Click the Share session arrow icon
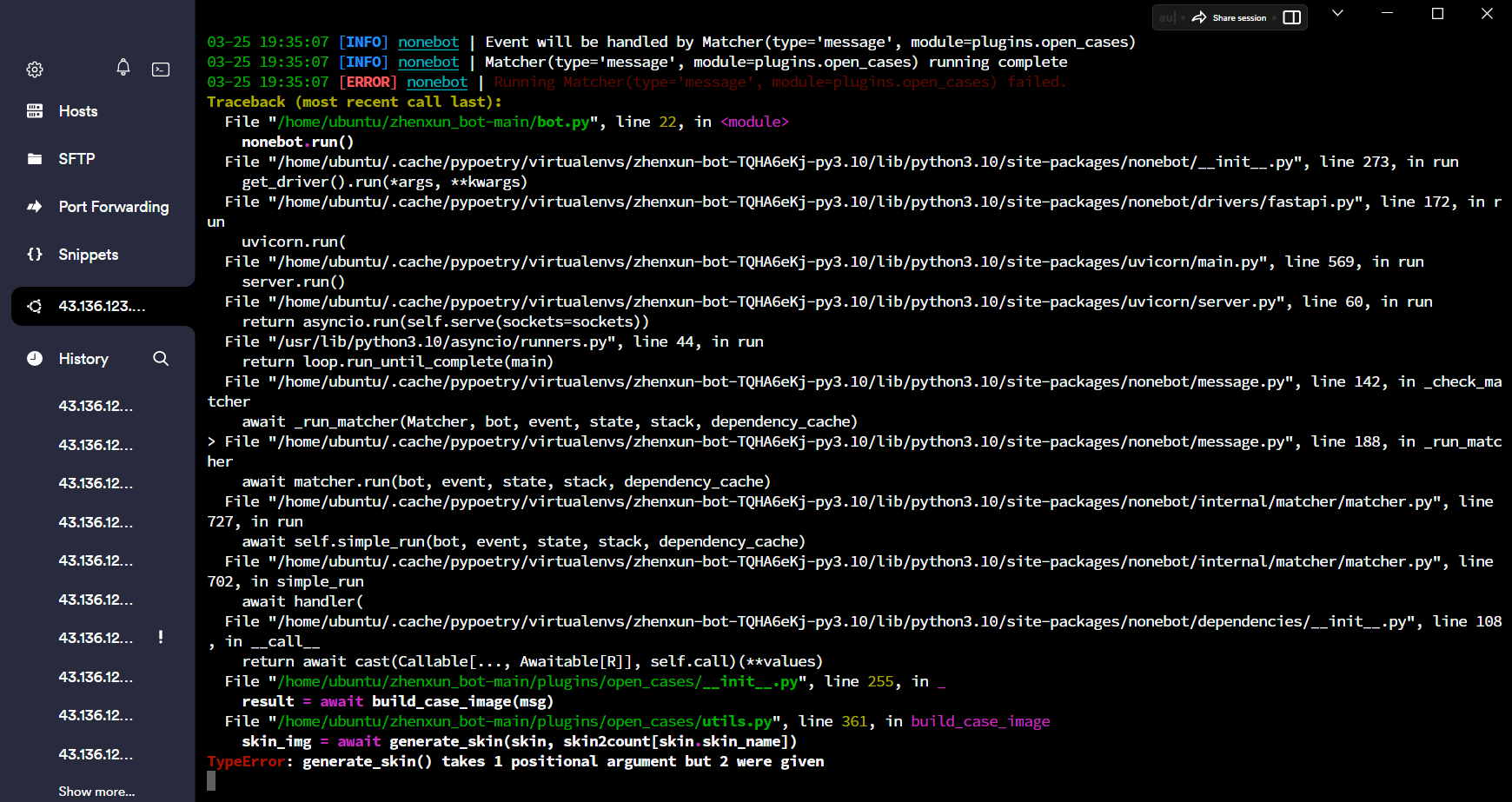This screenshot has width=1512, height=802. pyautogui.click(x=1199, y=17)
